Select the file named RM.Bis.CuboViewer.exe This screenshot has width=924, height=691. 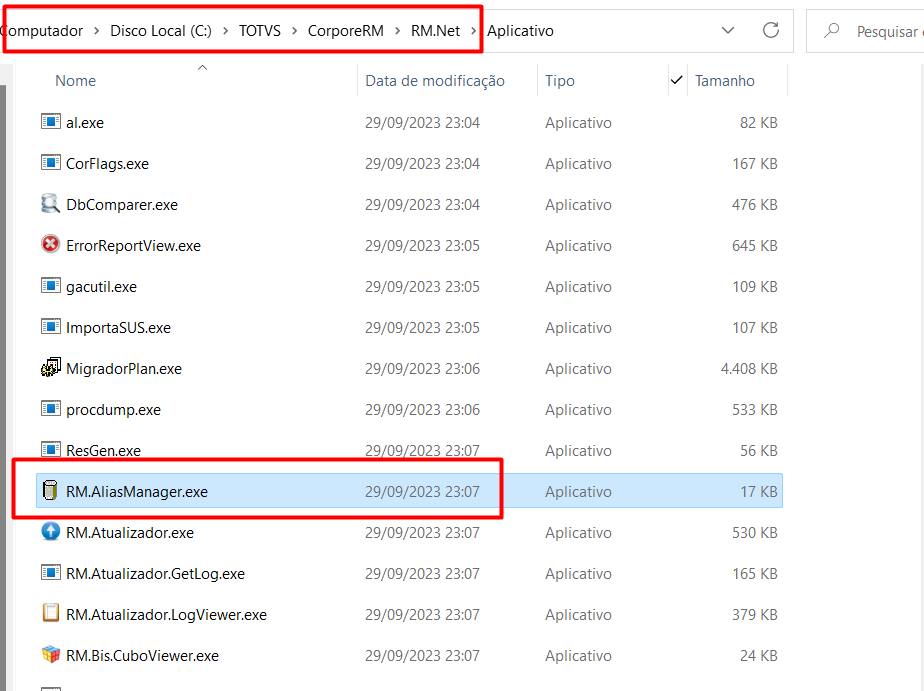pyautogui.click(x=142, y=656)
